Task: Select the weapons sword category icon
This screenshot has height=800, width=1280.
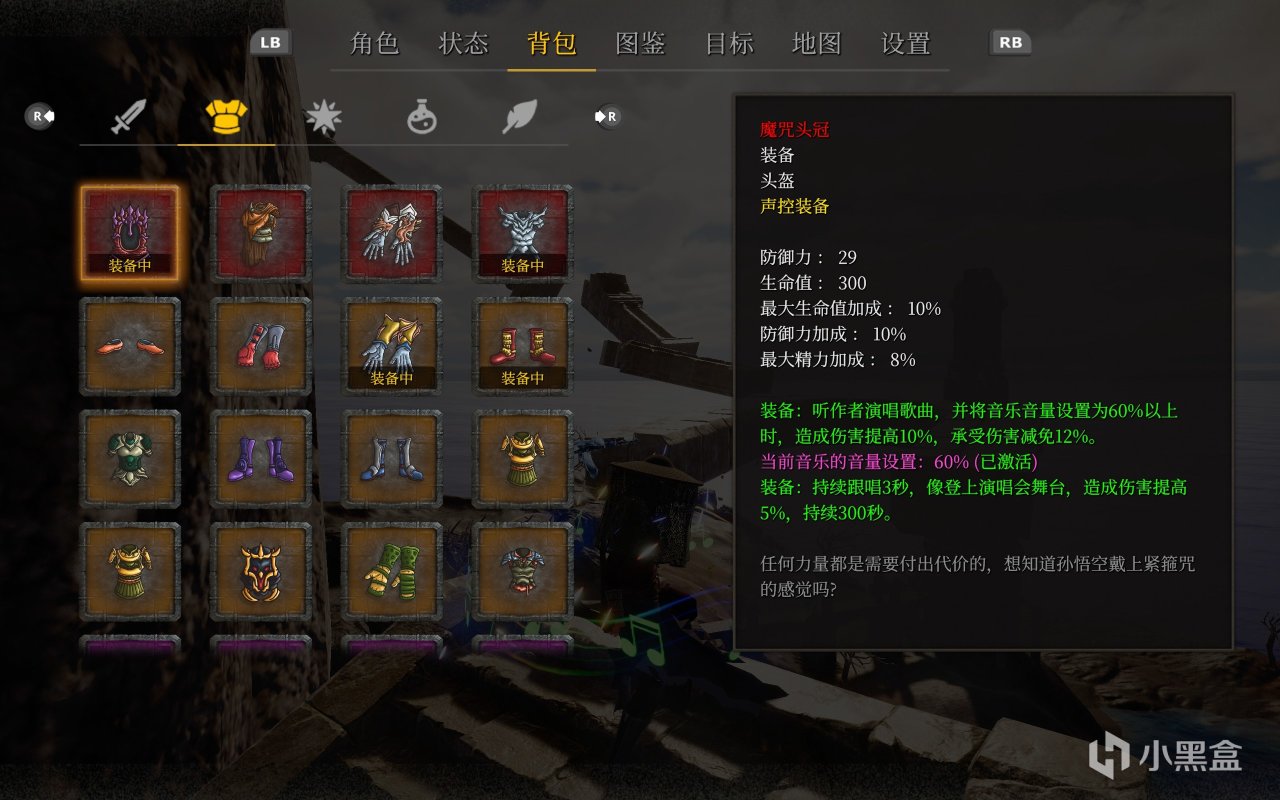Action: pos(128,117)
